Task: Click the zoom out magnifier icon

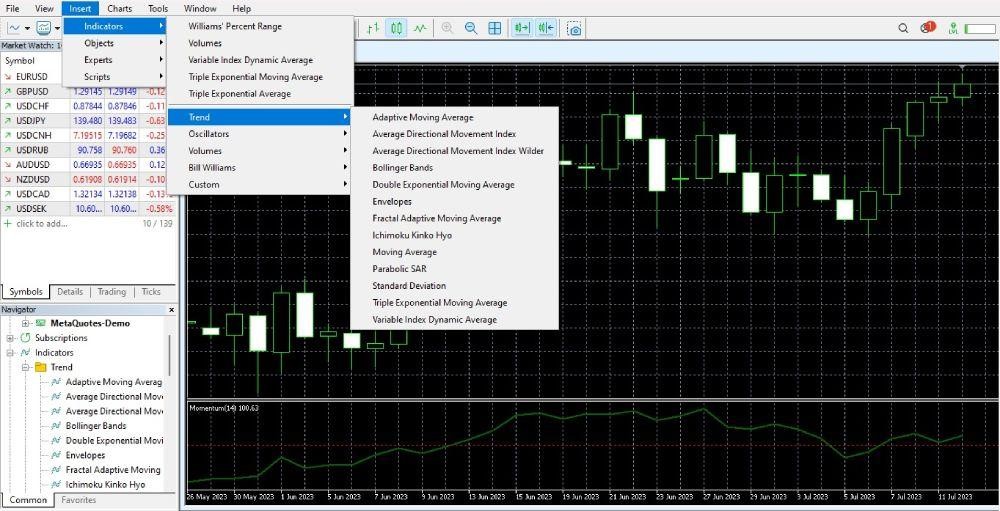Action: (470, 29)
